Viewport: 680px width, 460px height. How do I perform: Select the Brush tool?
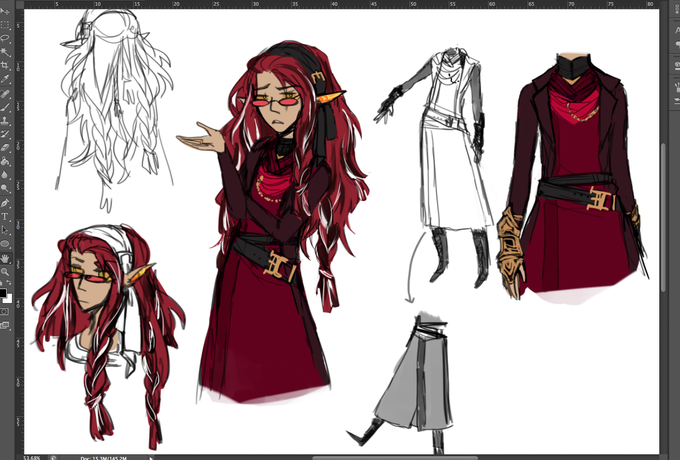click(x=5, y=107)
